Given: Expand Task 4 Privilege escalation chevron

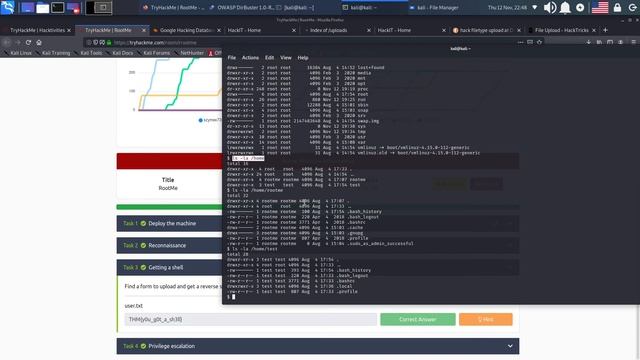Looking at the screenshot, I should [510, 346].
